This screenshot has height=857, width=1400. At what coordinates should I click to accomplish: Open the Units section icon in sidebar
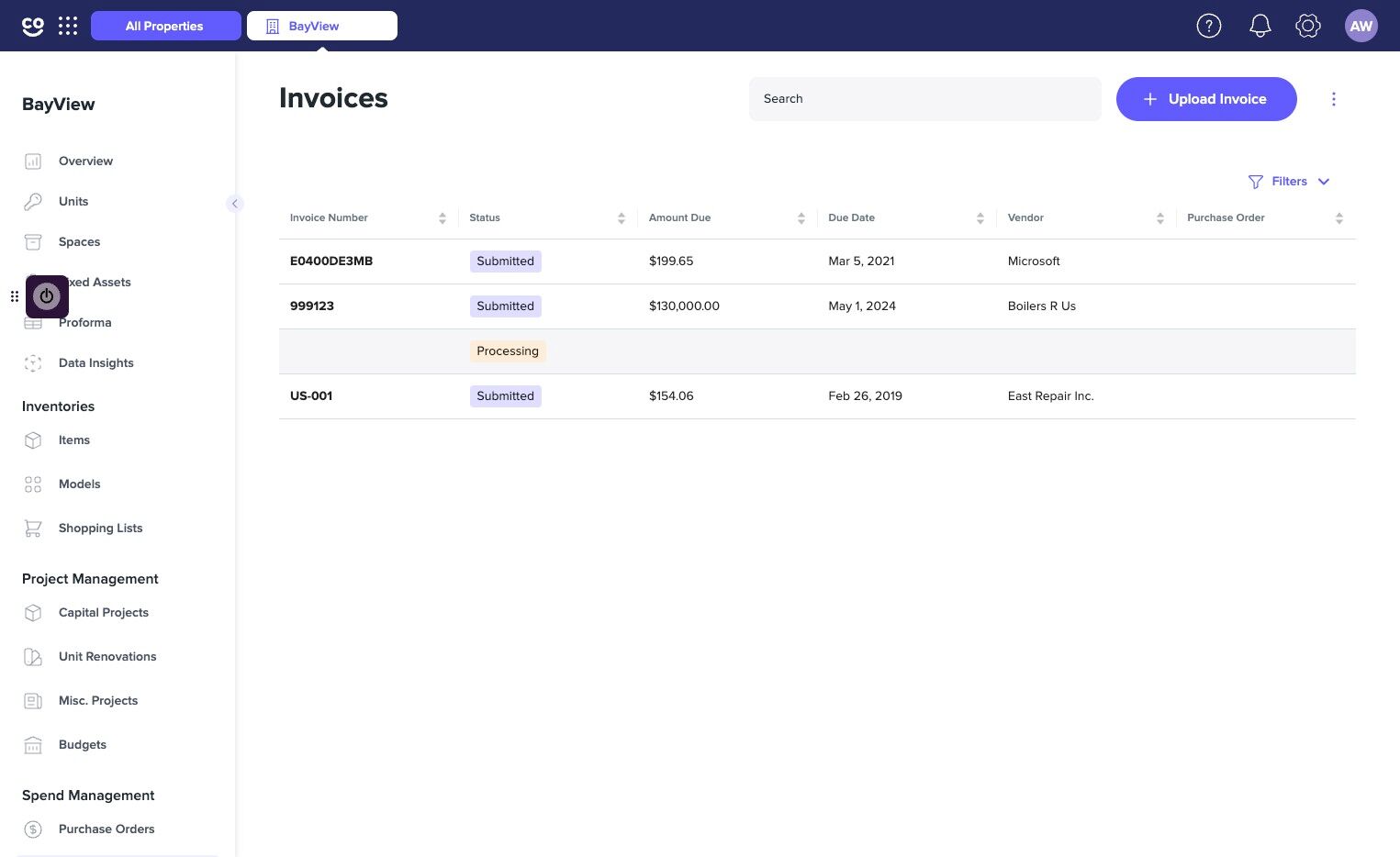[x=33, y=201]
